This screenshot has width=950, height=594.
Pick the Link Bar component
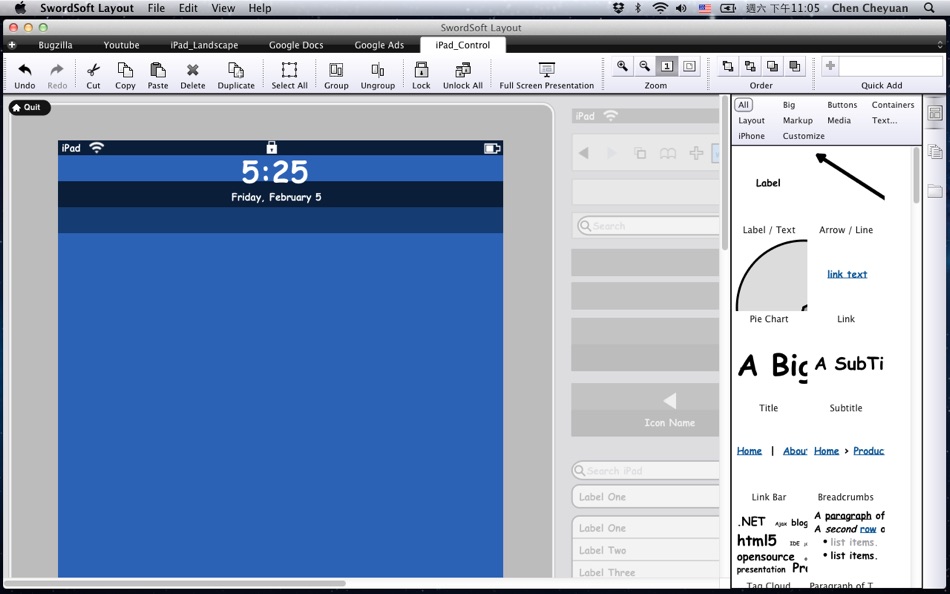pyautogui.click(x=769, y=461)
